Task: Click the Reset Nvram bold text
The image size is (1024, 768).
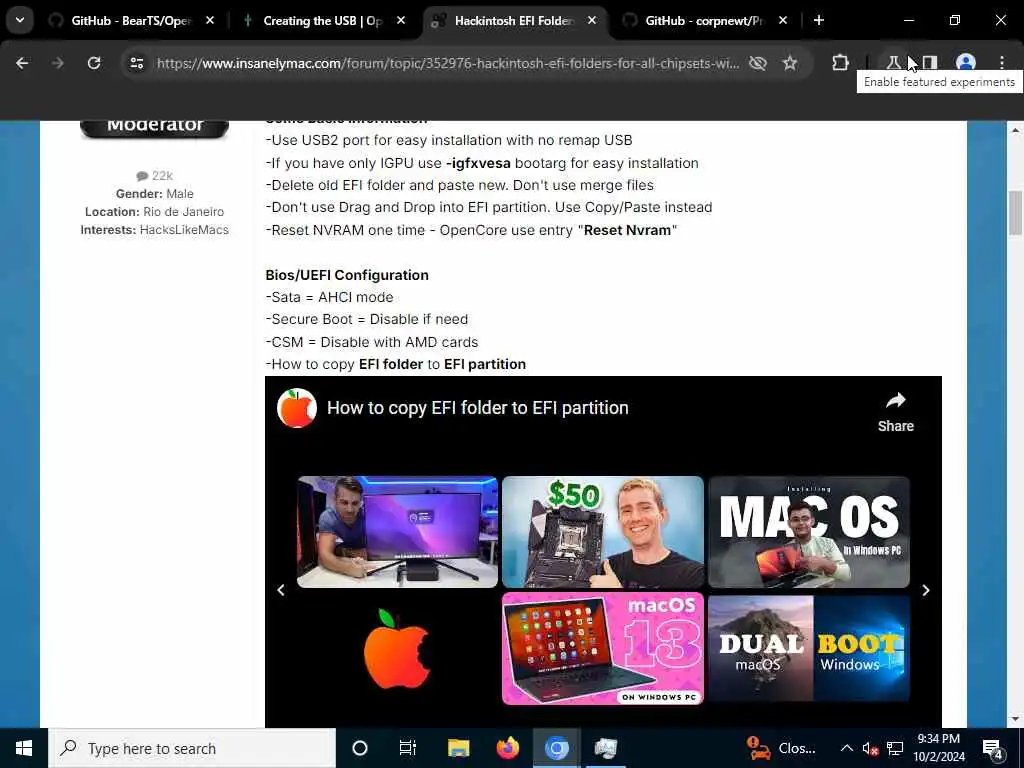Action: 627,231
